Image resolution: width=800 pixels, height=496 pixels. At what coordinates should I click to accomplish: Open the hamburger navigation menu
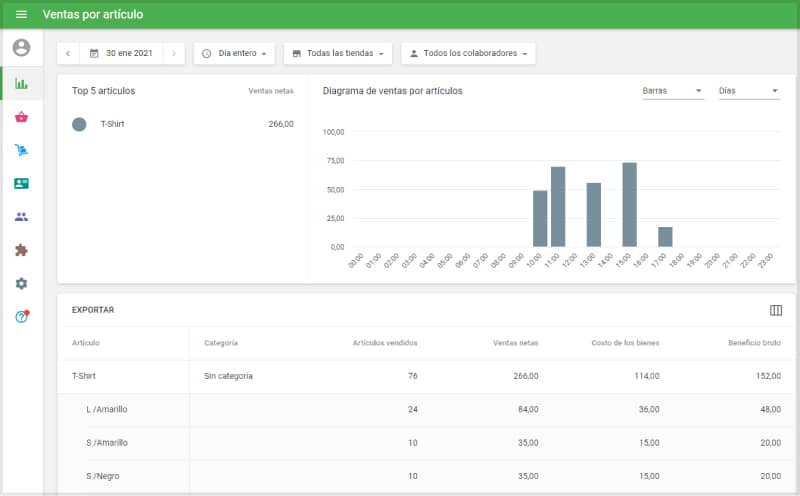click(21, 15)
